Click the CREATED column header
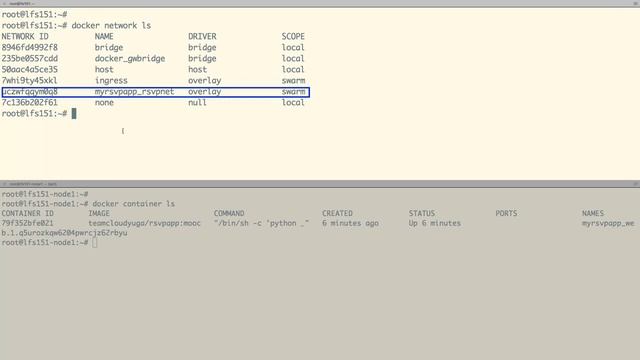640x360 pixels. (337, 213)
